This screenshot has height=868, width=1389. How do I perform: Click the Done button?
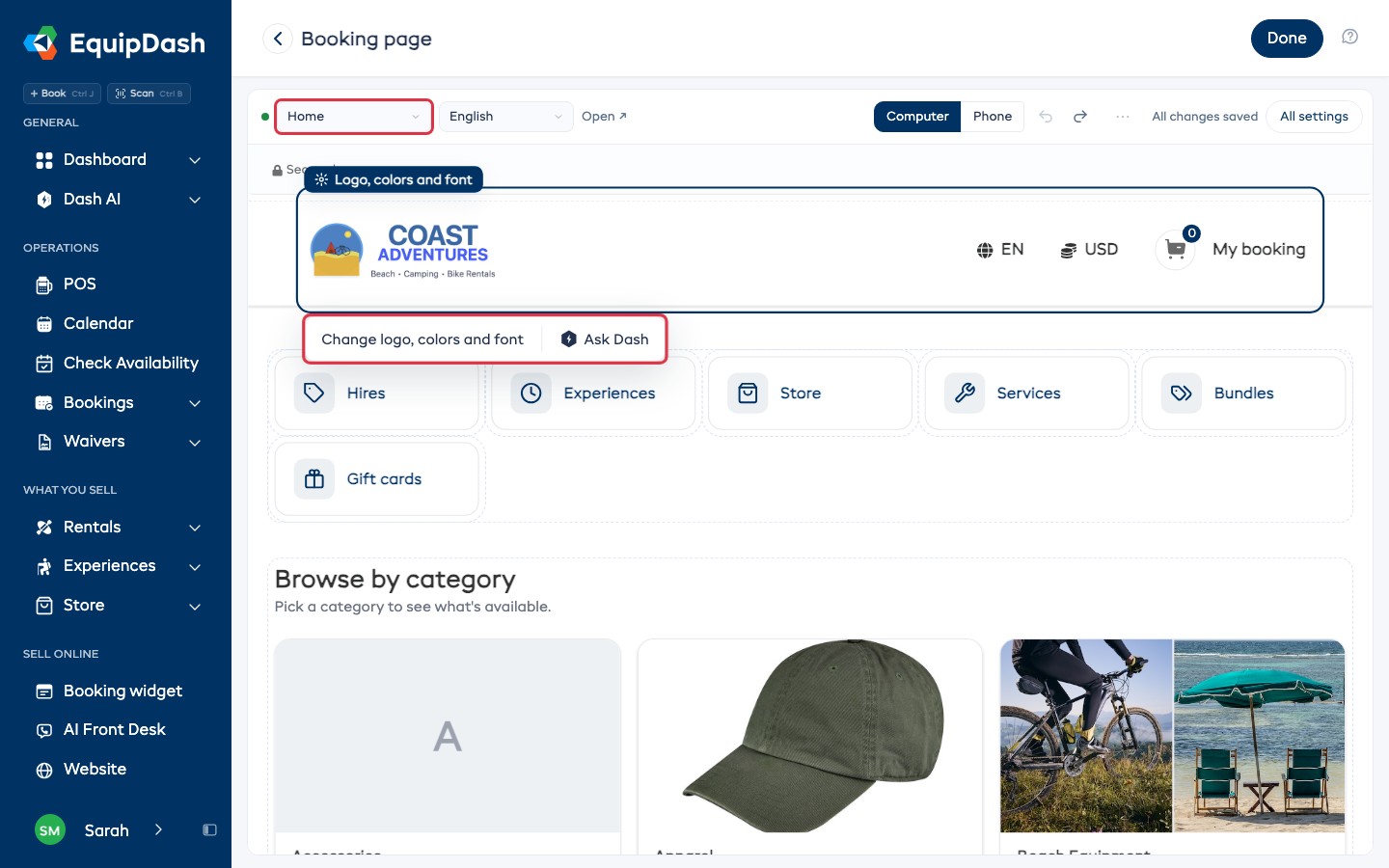coord(1287,39)
